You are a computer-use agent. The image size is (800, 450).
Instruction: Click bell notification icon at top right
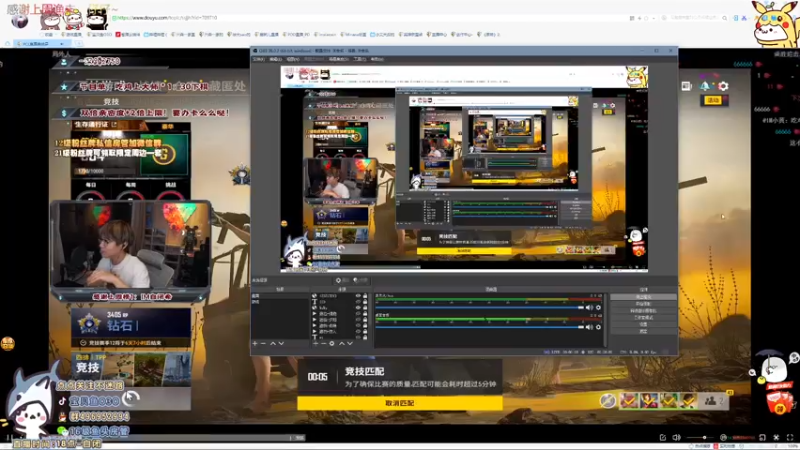705,86
